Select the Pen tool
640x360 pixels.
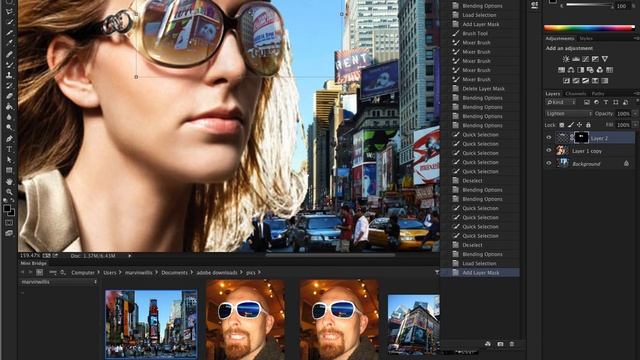(x=9, y=139)
